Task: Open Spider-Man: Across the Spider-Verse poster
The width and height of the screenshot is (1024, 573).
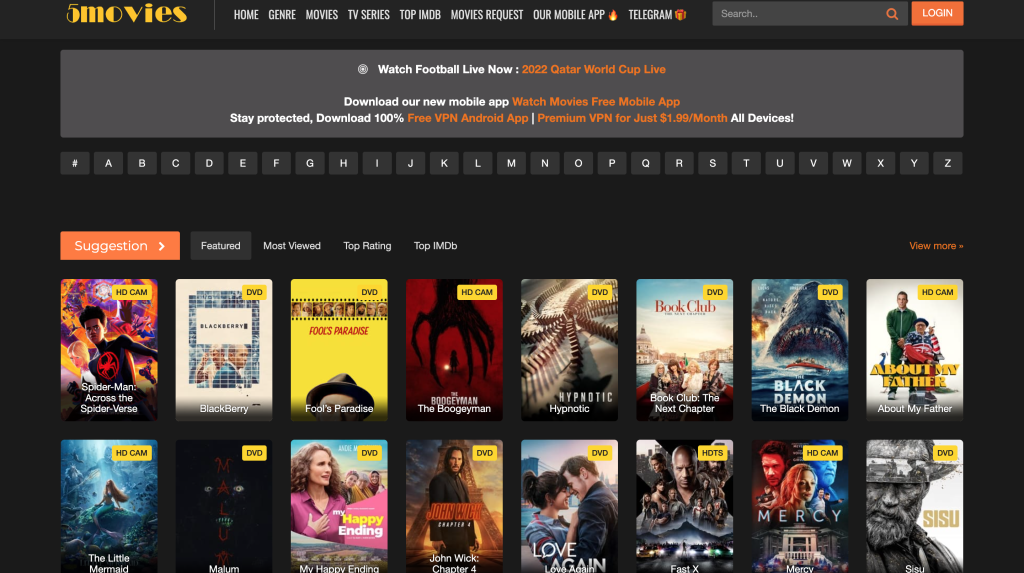Action: tap(109, 350)
